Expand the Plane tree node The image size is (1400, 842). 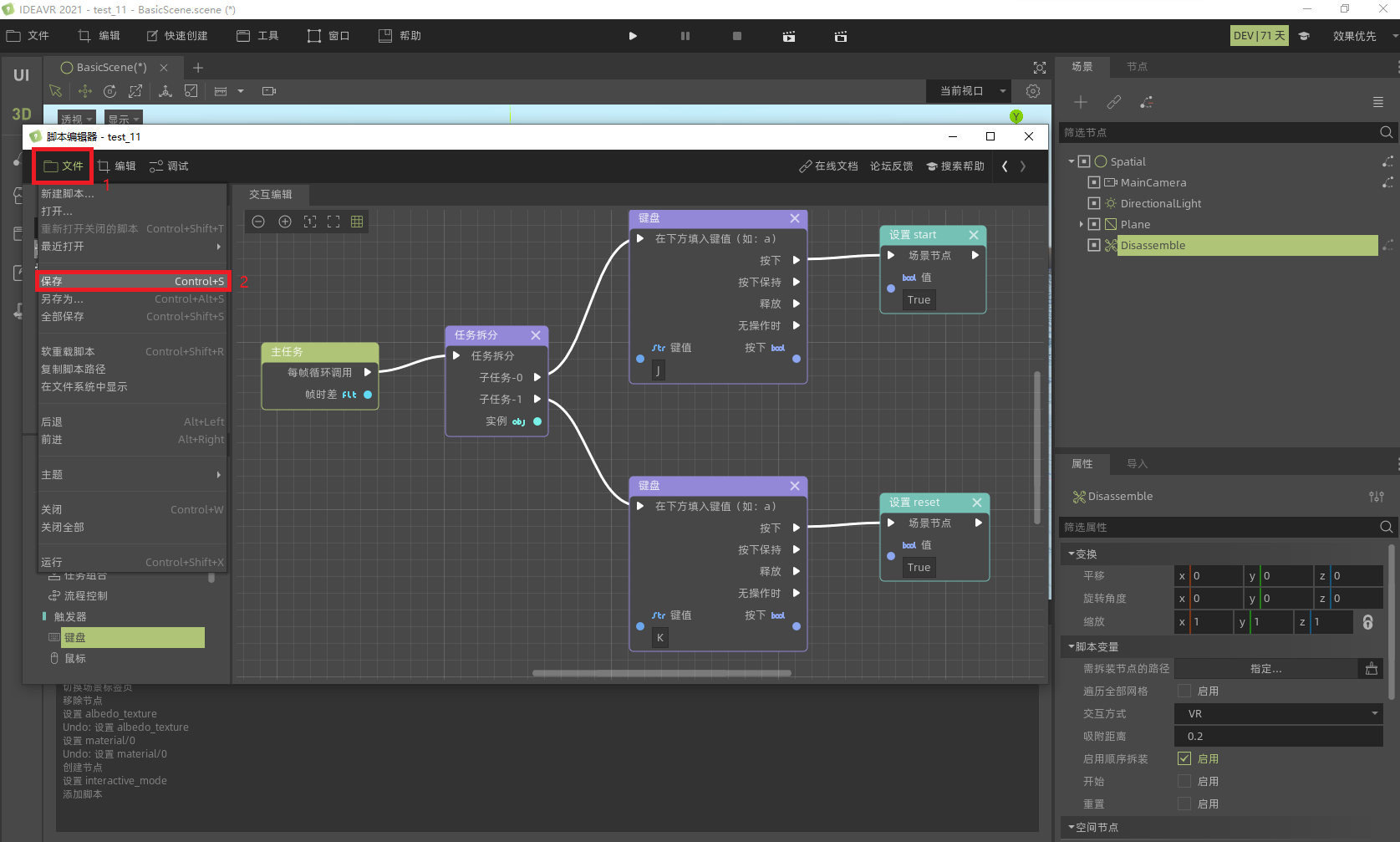click(x=1082, y=224)
